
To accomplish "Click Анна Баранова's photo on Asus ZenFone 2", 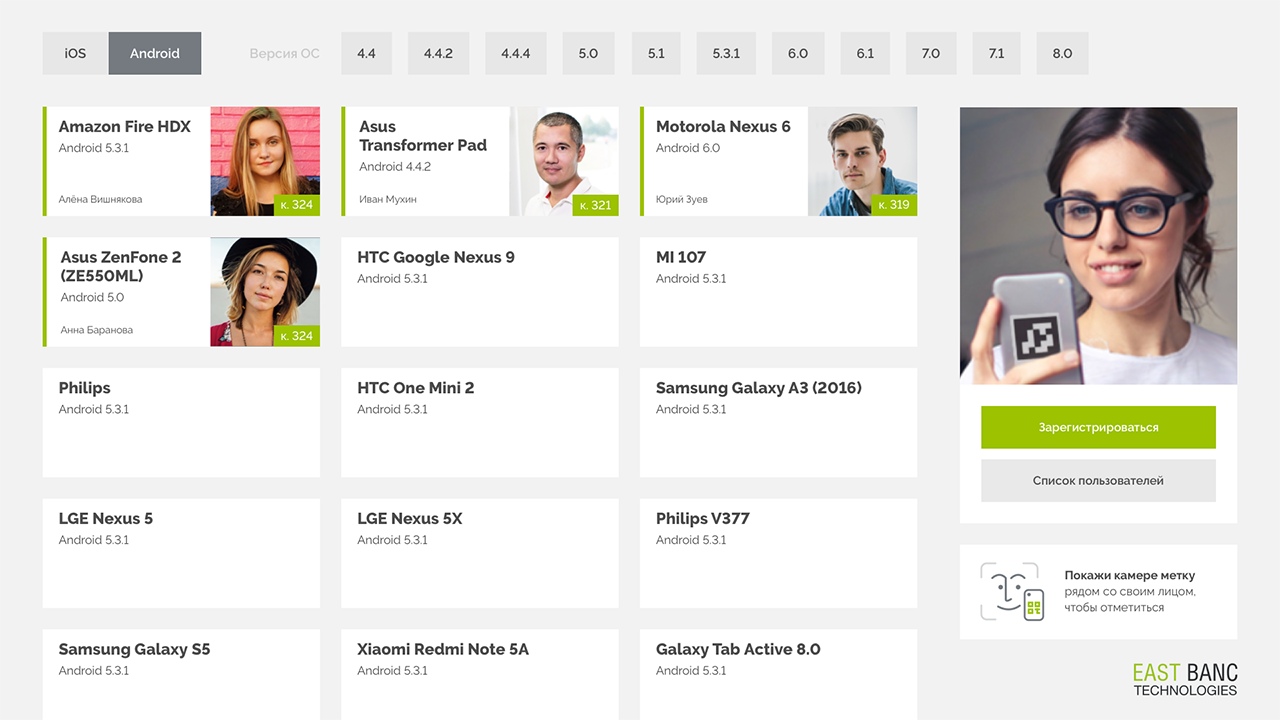I will pos(265,292).
